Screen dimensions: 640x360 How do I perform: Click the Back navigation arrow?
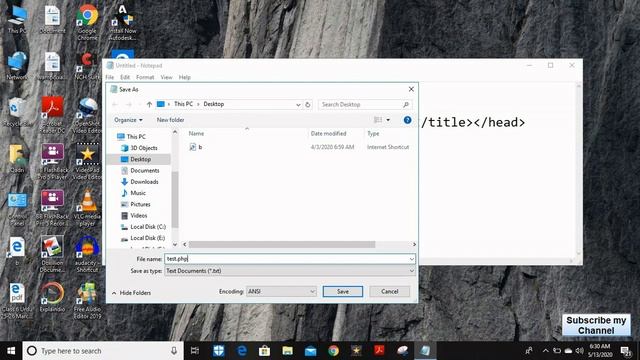(115, 104)
